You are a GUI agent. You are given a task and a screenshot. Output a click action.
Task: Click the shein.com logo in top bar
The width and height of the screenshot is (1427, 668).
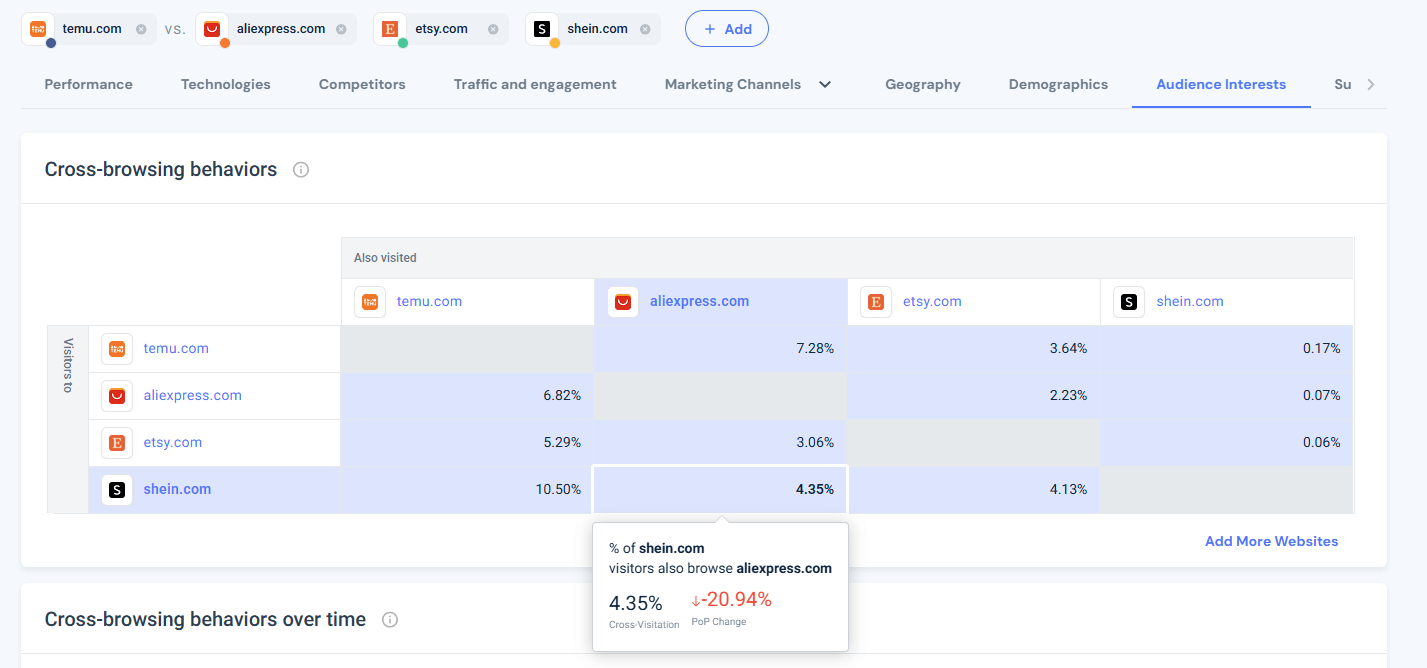(541, 29)
